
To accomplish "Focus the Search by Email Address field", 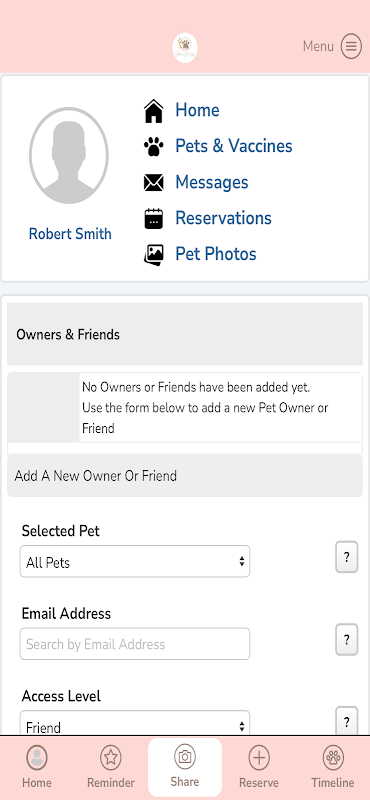I will pos(135,644).
